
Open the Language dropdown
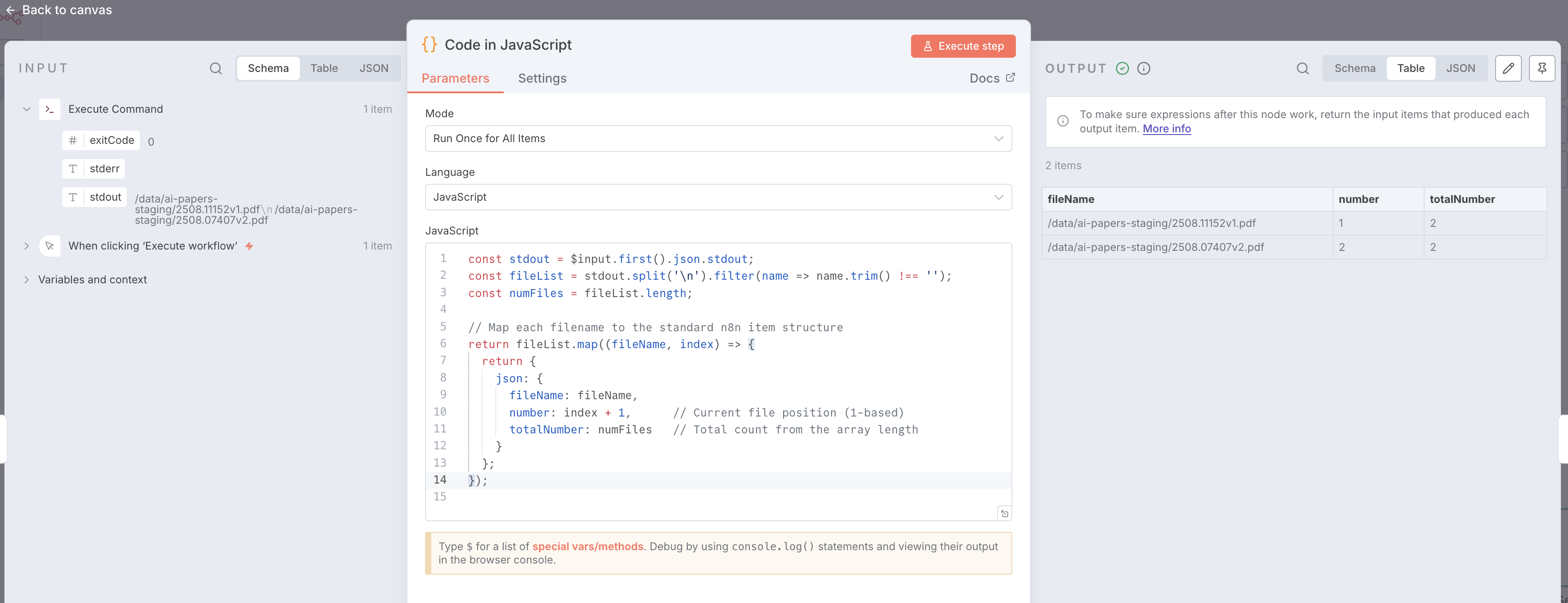pos(718,197)
